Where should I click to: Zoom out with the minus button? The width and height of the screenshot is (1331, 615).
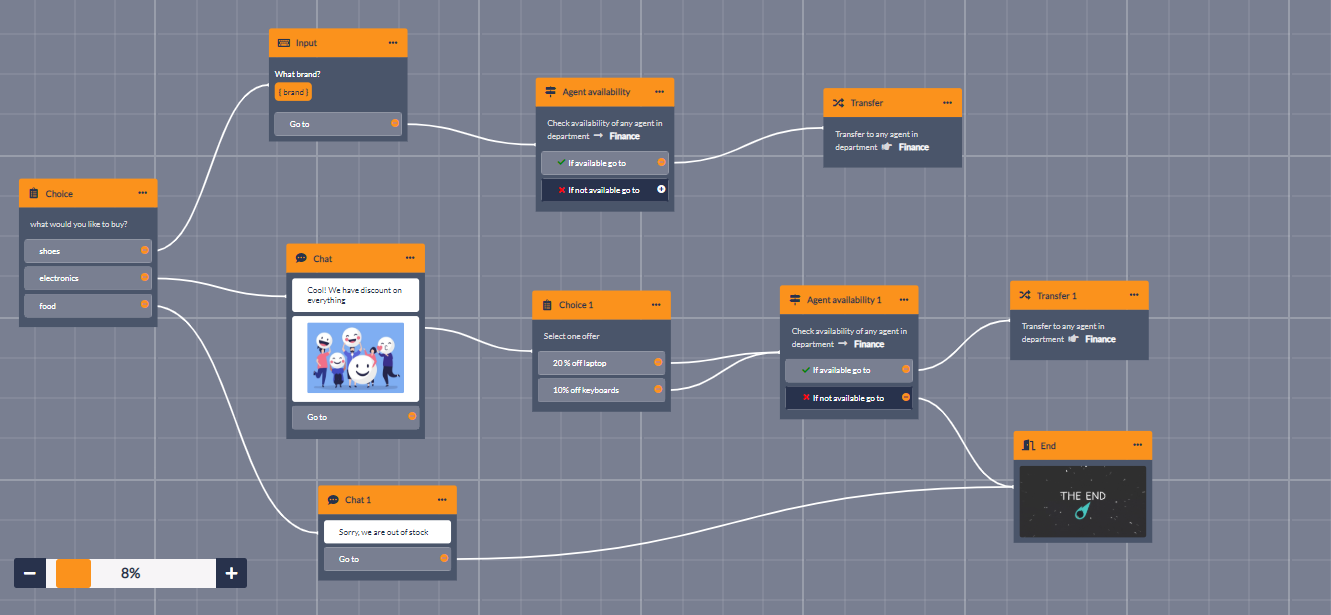(30, 573)
